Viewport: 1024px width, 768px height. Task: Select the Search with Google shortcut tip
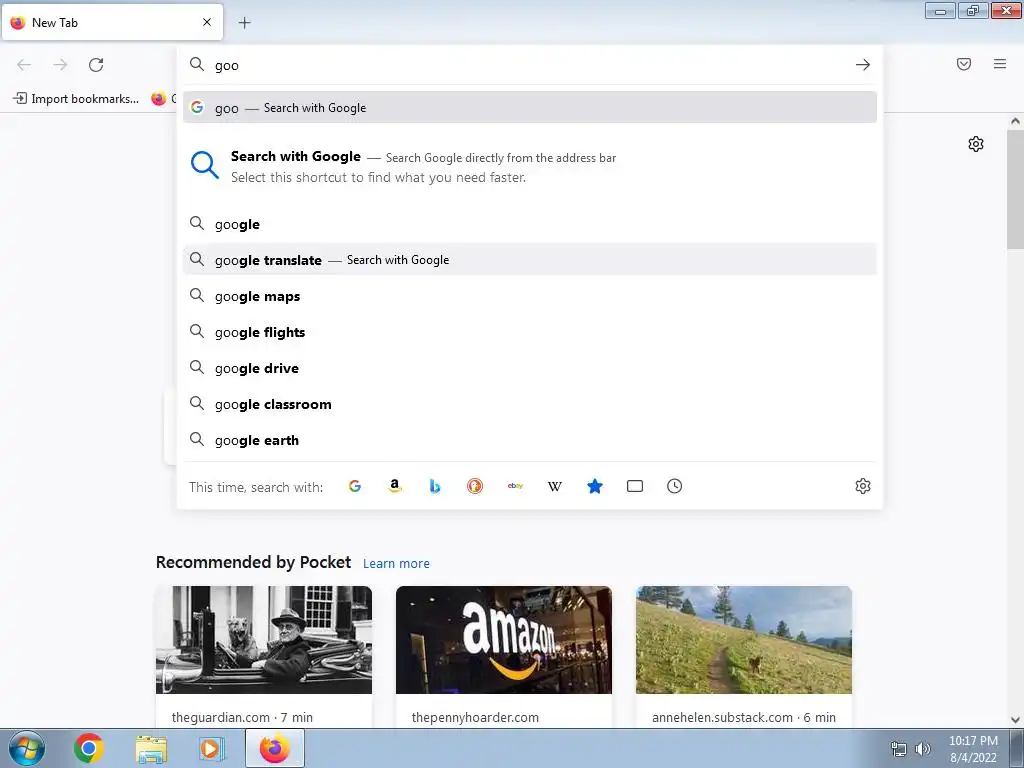pos(530,167)
